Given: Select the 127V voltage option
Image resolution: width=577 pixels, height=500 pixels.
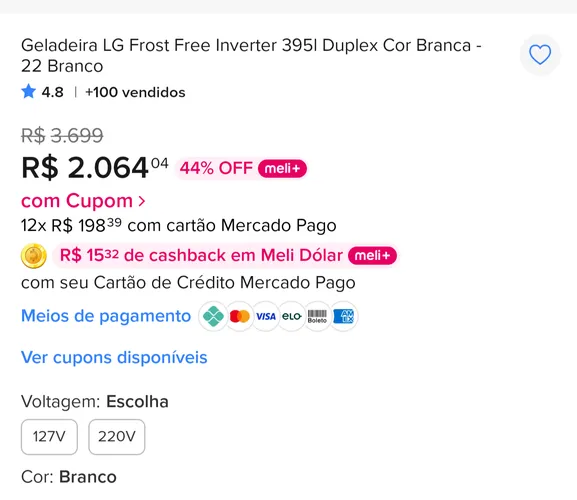Looking at the screenshot, I should point(49,437).
